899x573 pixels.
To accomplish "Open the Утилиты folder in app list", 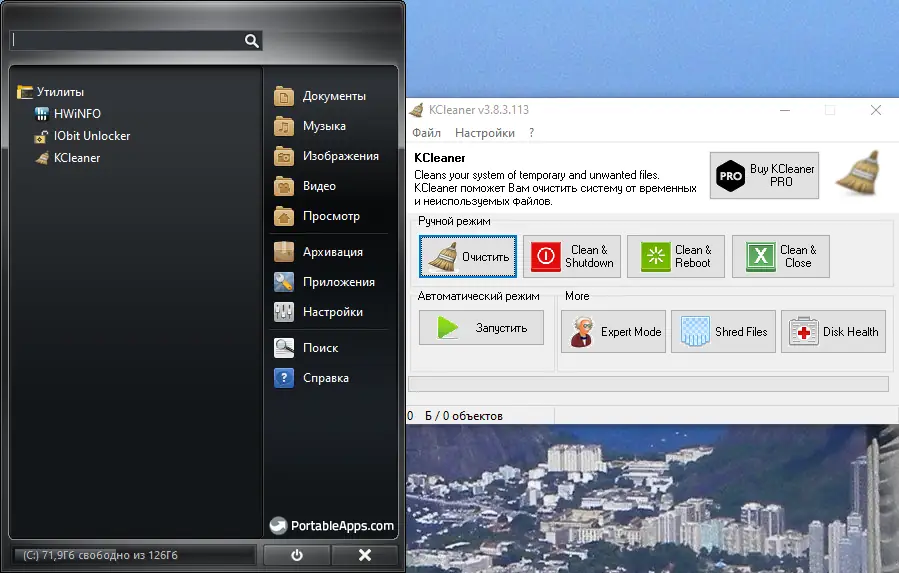I will [50, 92].
